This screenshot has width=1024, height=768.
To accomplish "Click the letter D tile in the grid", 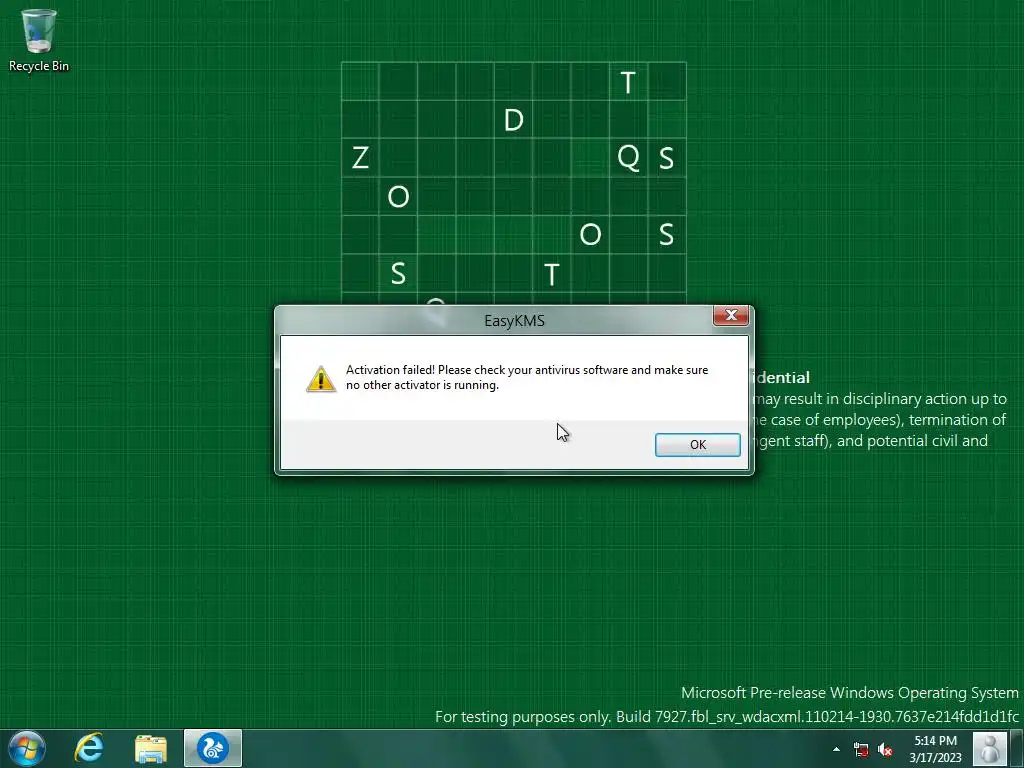I will [x=514, y=120].
